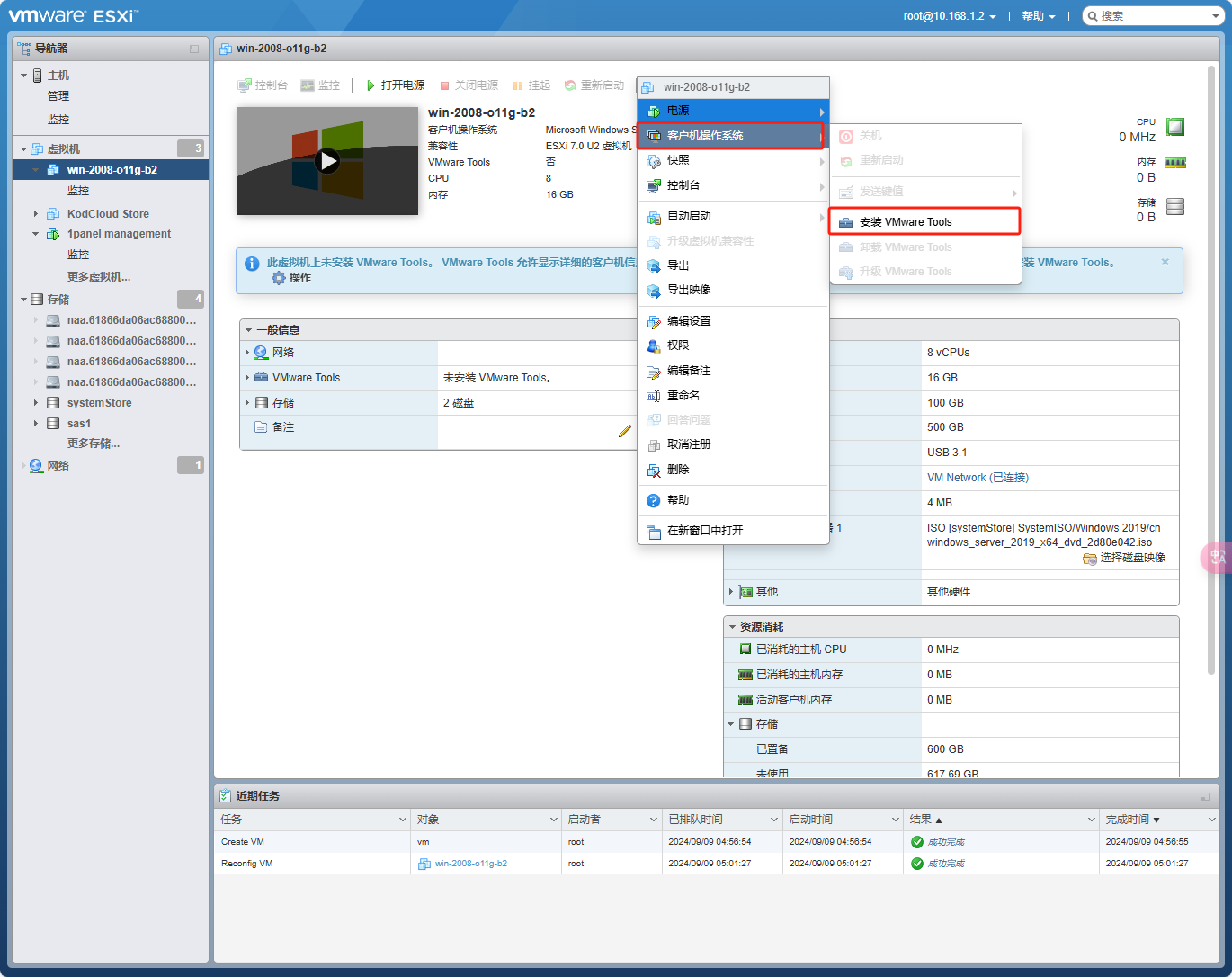Expand the KodCloud Store VM node
This screenshot has width=1232, height=977.
coord(36,214)
